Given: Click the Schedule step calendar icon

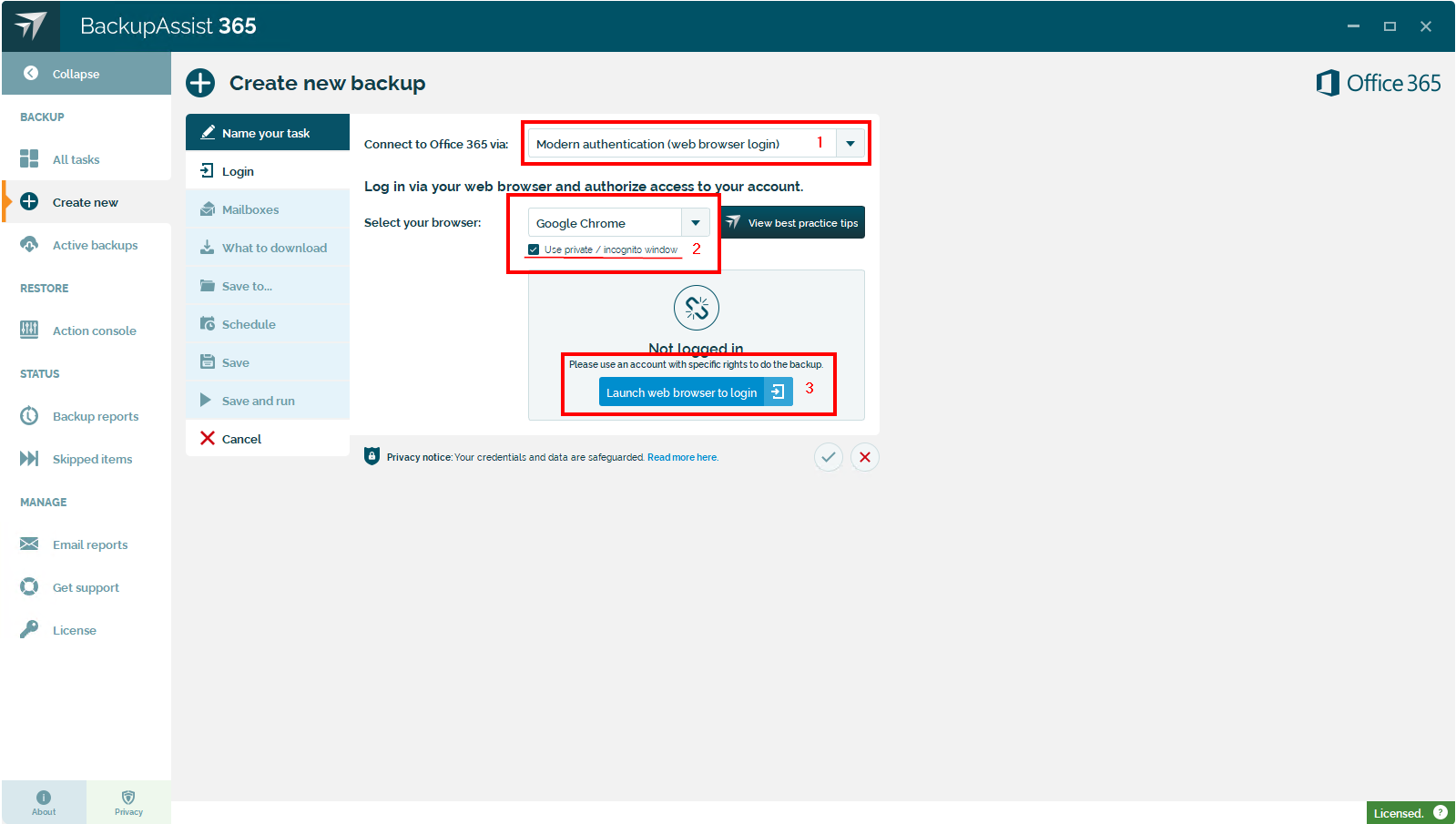Looking at the screenshot, I should (208, 323).
